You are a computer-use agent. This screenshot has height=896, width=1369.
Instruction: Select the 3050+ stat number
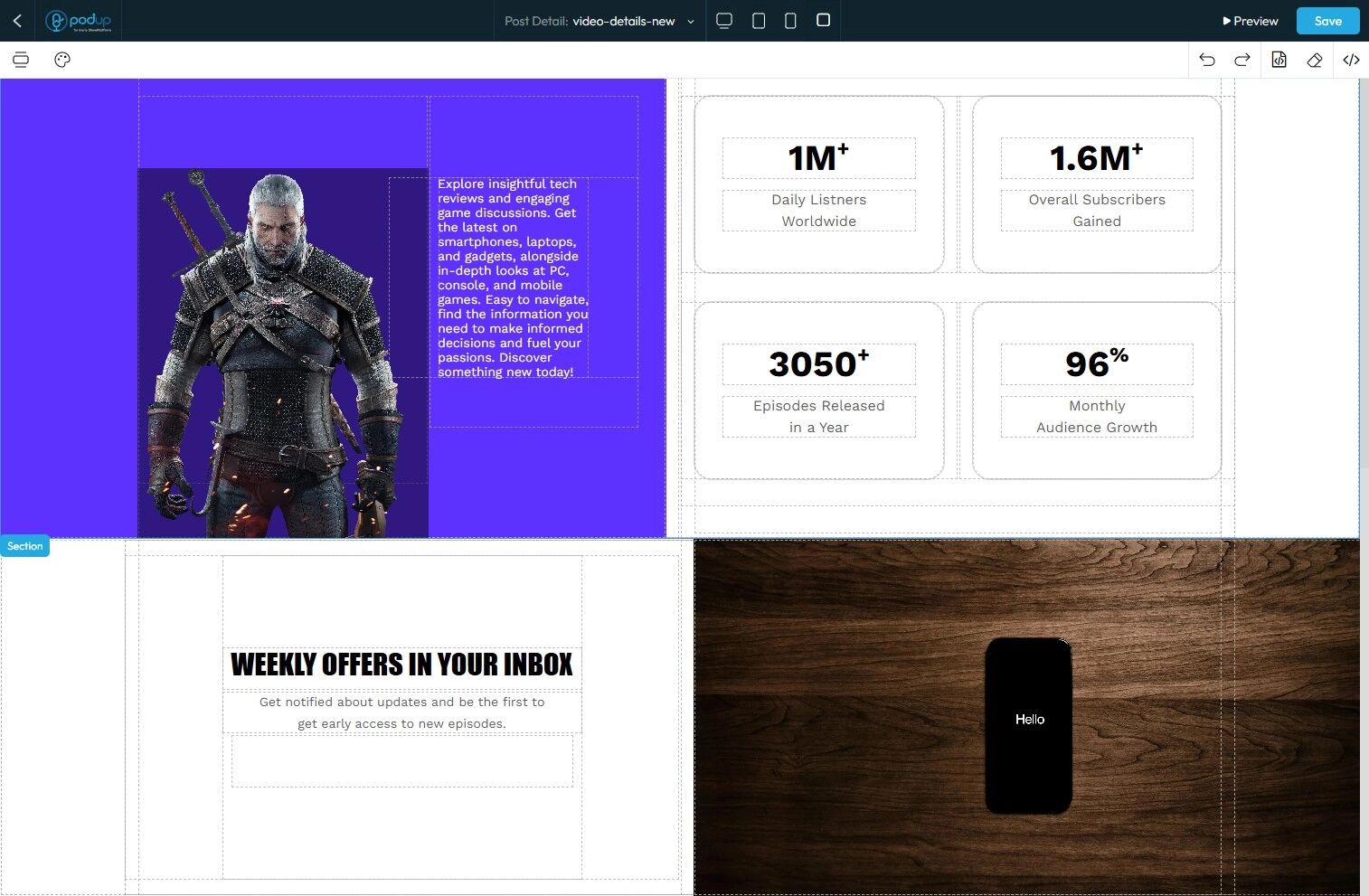pyautogui.click(x=818, y=364)
